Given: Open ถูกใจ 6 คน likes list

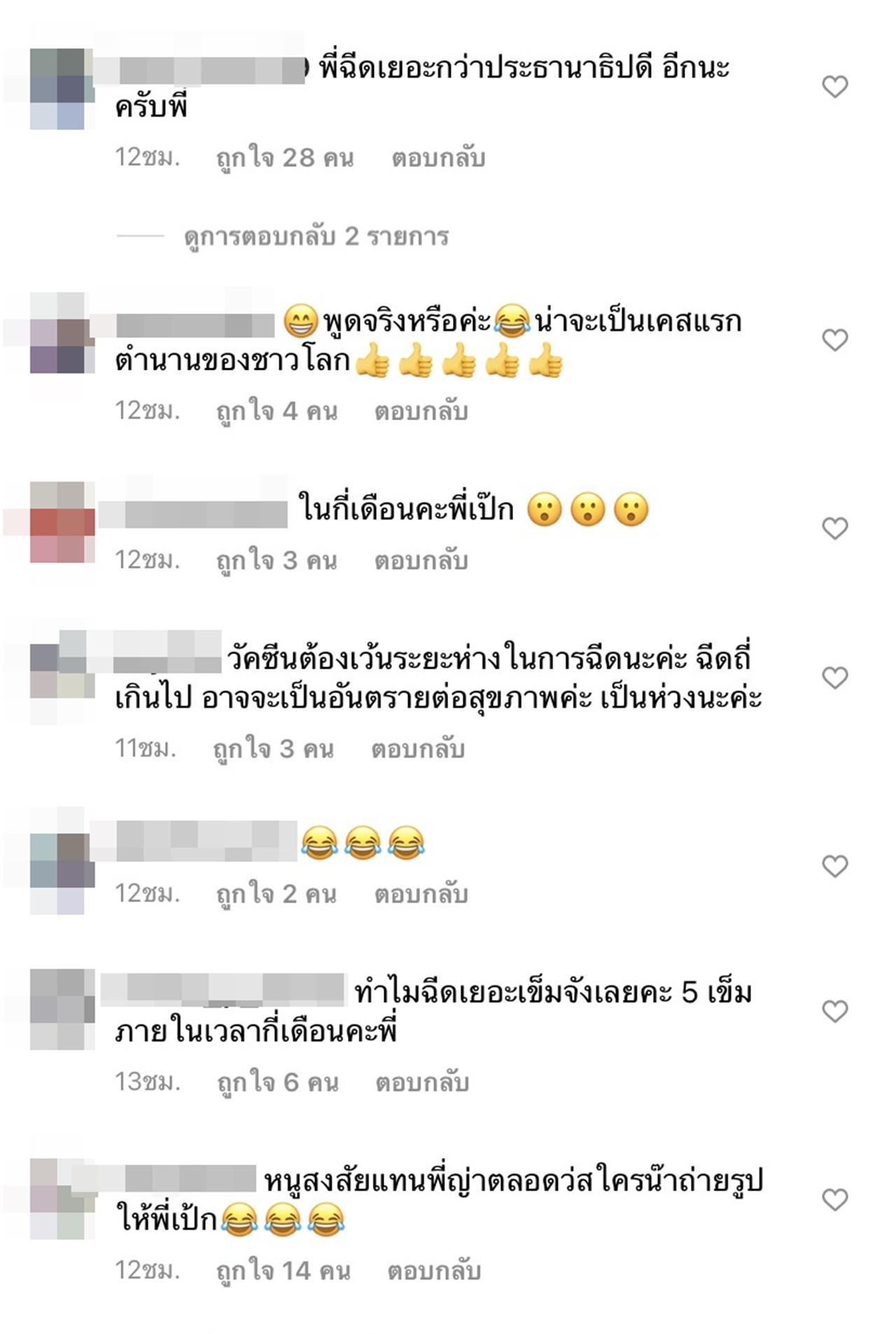Looking at the screenshot, I should (x=278, y=1083).
